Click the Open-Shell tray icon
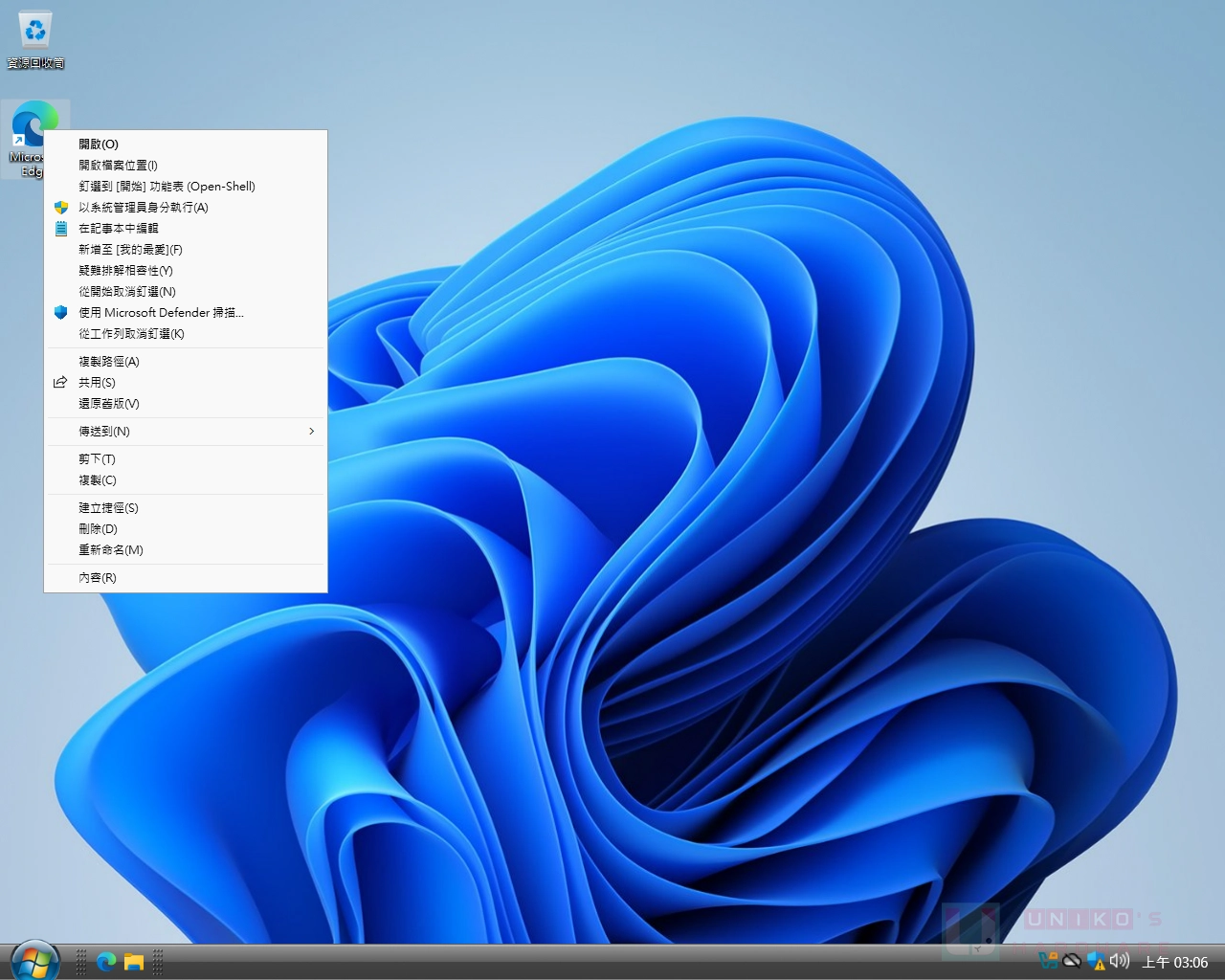This screenshot has height=980, width=1225. click(1049, 960)
